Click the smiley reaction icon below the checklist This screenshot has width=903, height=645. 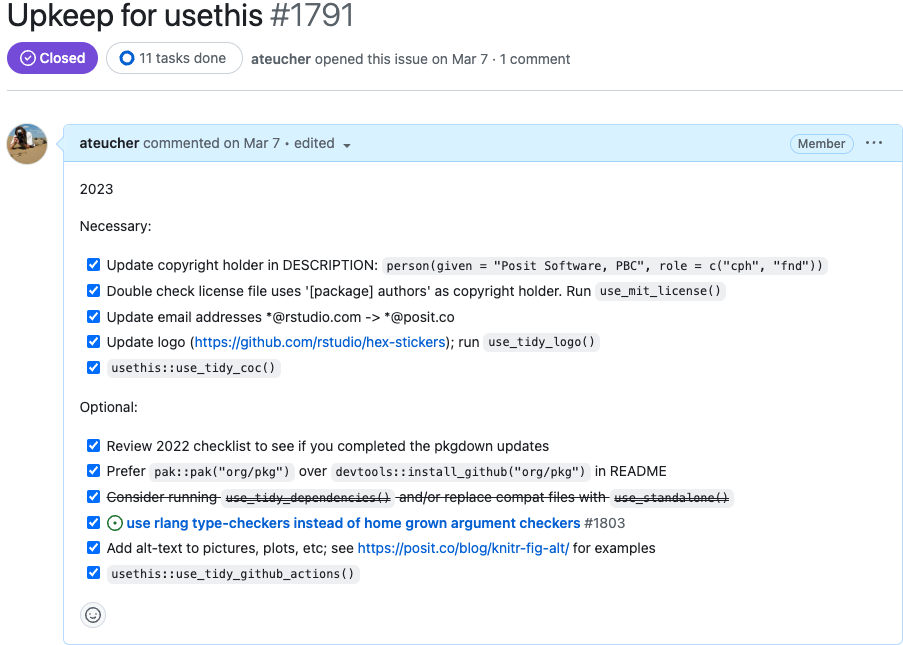93,614
